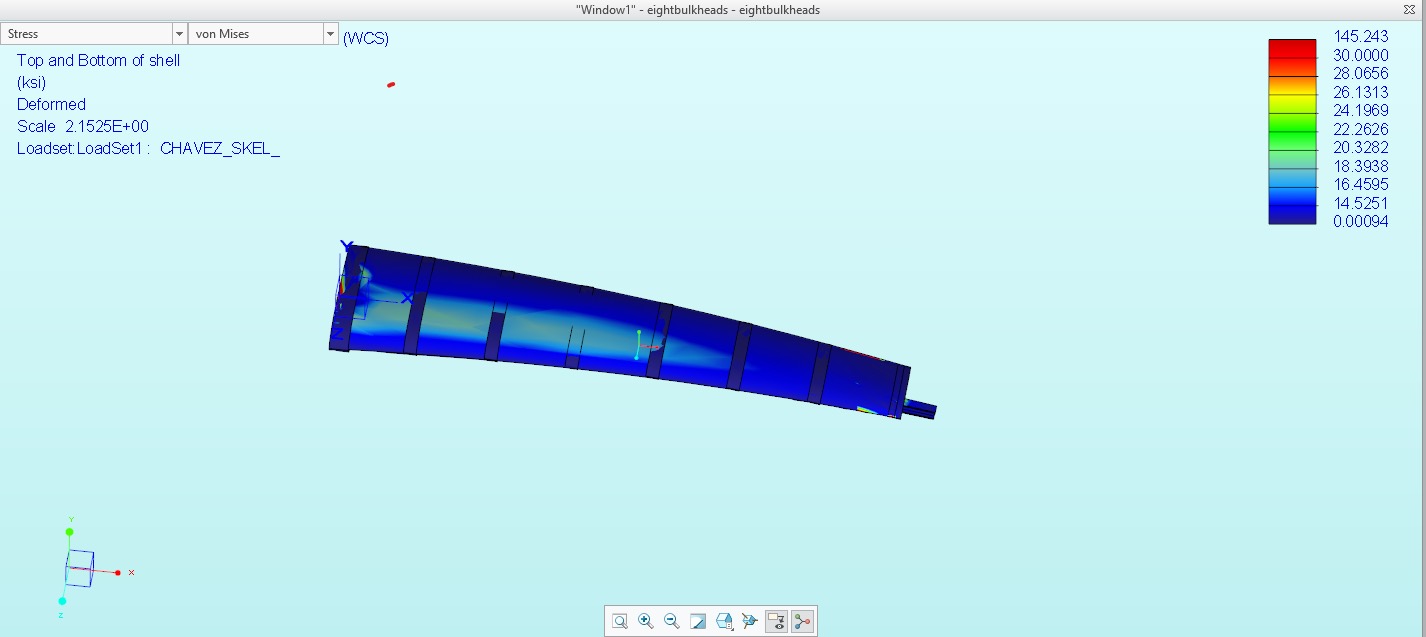This screenshot has width=1426, height=637.
Task: Click the dark blue legend color band
Action: pyautogui.click(x=1292, y=214)
